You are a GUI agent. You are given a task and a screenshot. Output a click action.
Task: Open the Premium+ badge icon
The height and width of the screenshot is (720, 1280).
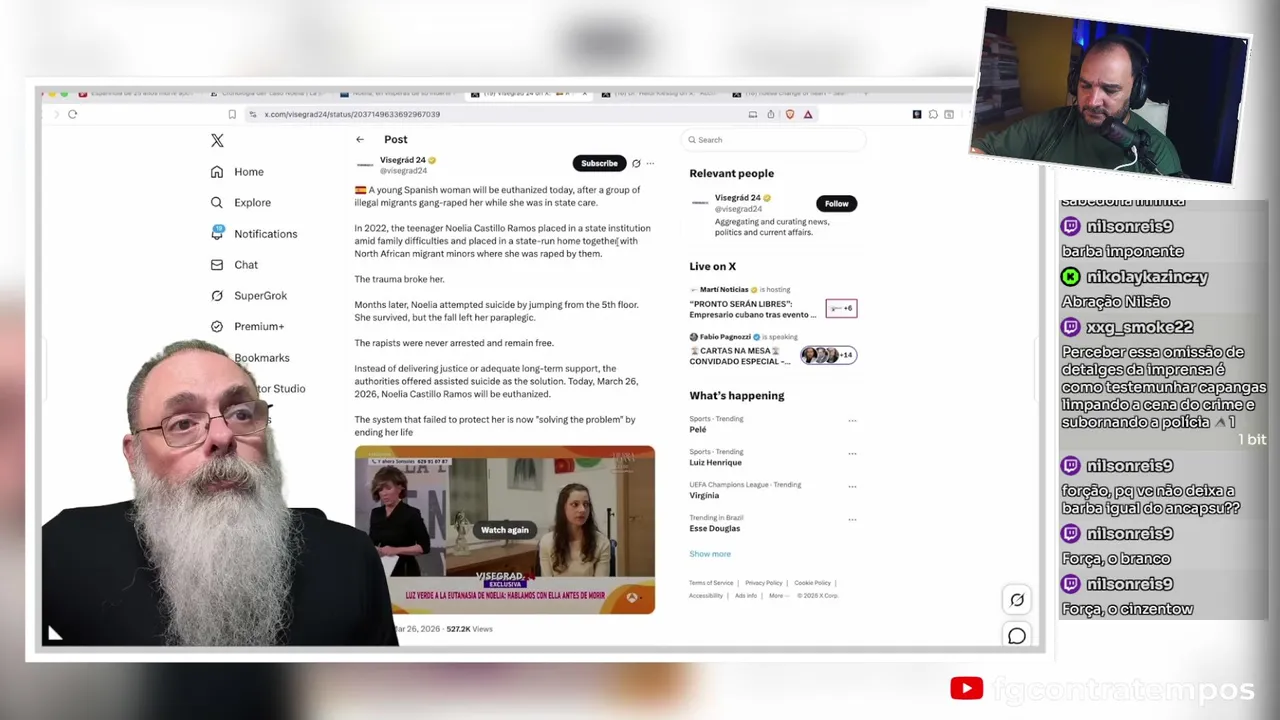217,327
